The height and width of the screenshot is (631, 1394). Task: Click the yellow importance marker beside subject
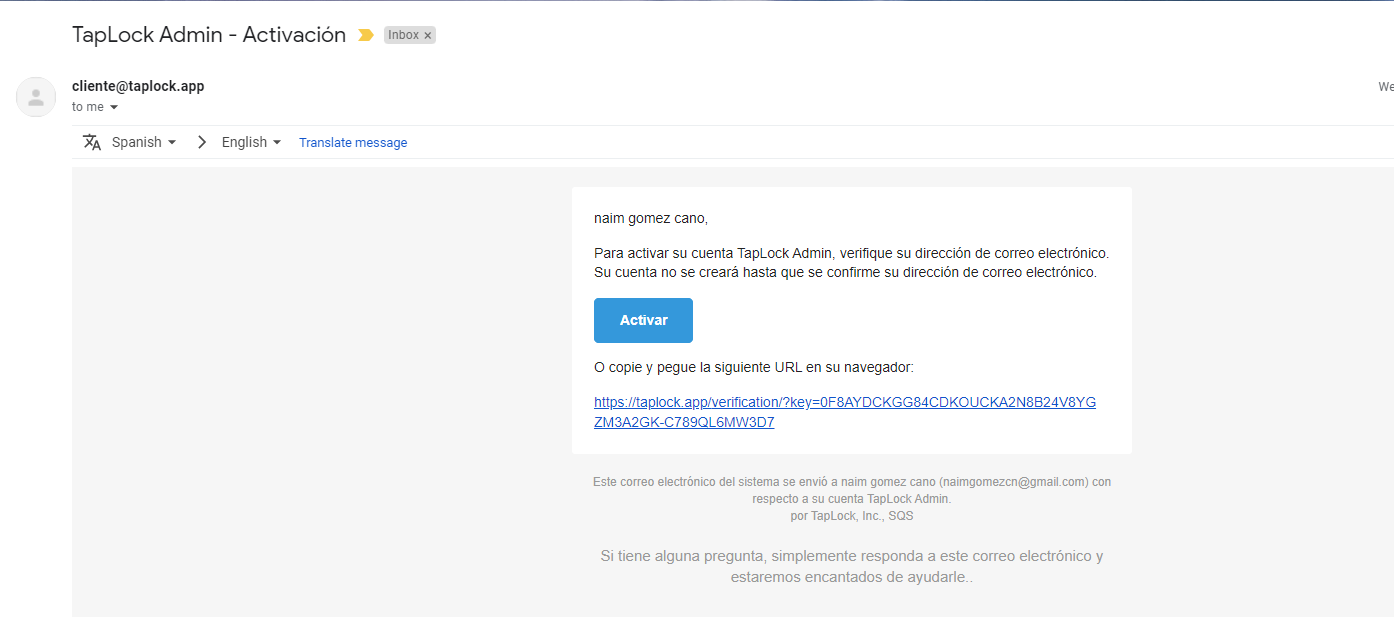(366, 35)
